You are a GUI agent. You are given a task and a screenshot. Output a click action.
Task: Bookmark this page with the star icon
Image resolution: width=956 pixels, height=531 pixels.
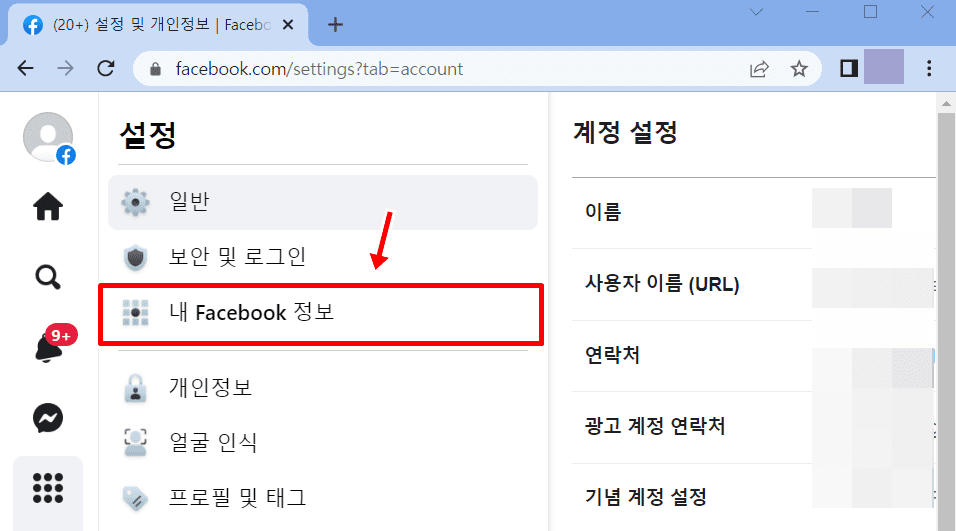coord(799,69)
